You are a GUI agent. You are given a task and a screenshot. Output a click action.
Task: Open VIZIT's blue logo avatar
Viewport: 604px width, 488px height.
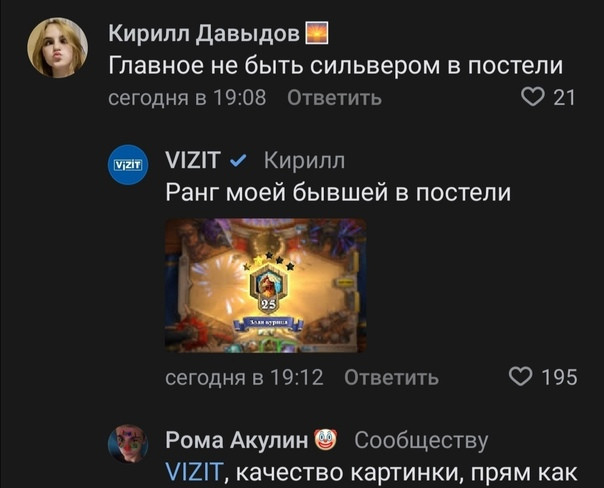point(128,165)
